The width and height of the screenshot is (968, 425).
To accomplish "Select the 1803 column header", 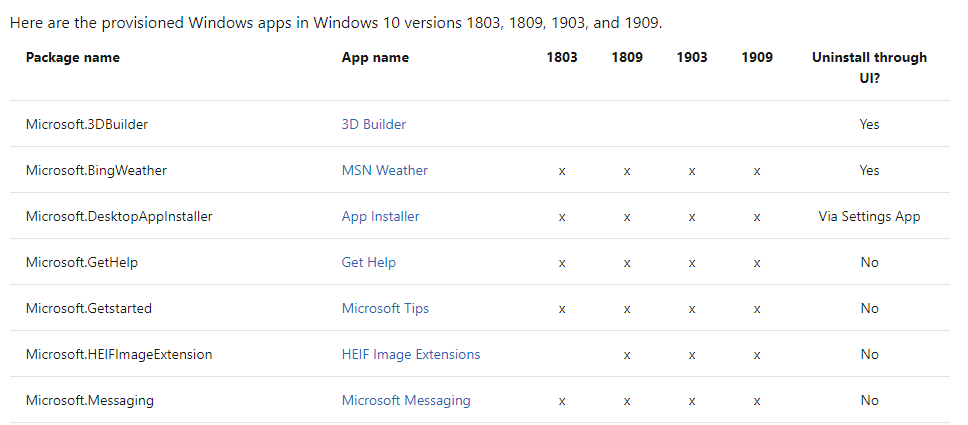I will (562, 57).
